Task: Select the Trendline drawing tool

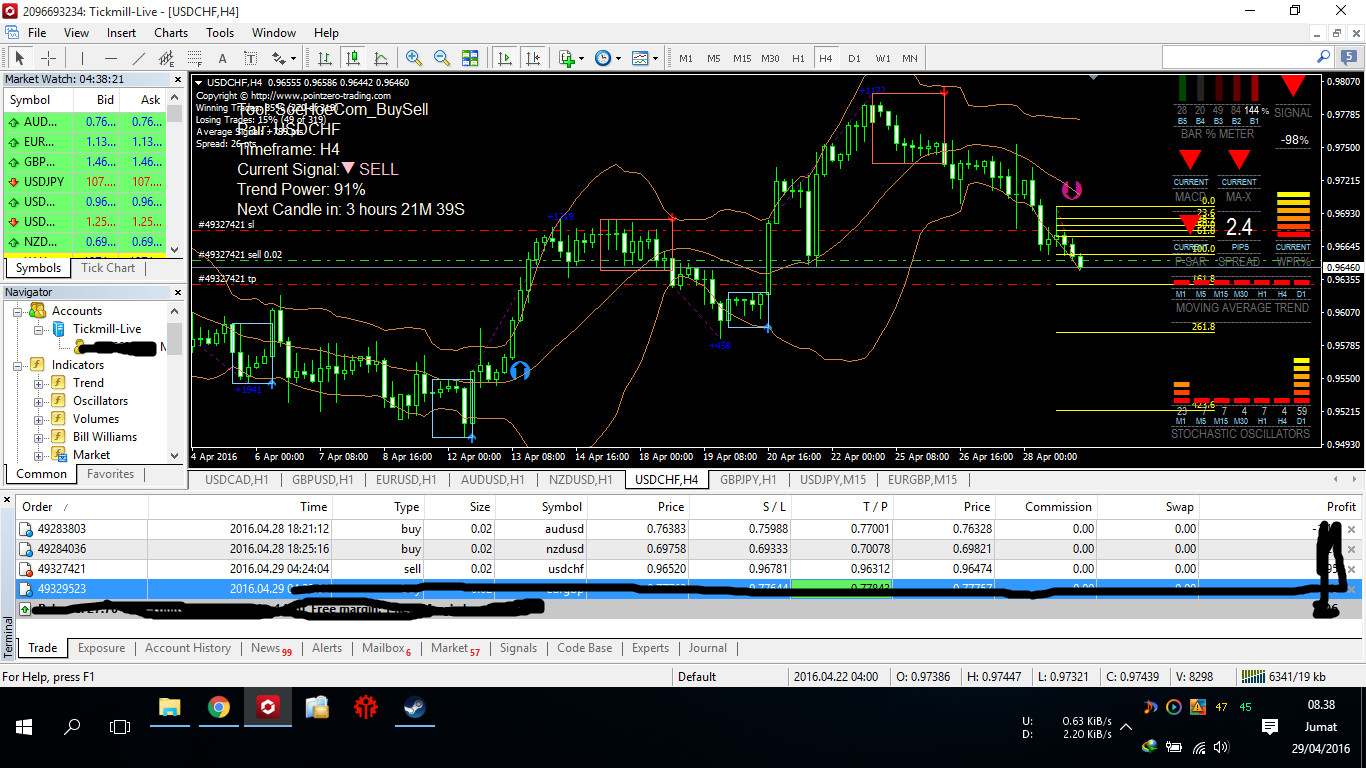Action: 139,58
